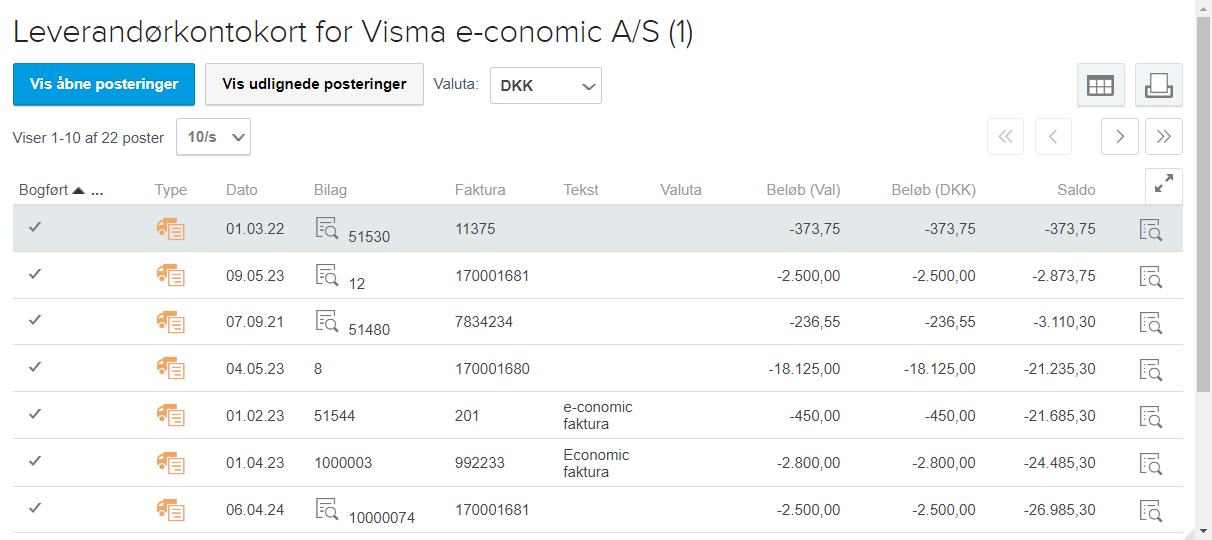Viewport: 1212px width, 540px height.
Task: Expand table to fullscreen with arrows icon
Action: tap(1164, 186)
